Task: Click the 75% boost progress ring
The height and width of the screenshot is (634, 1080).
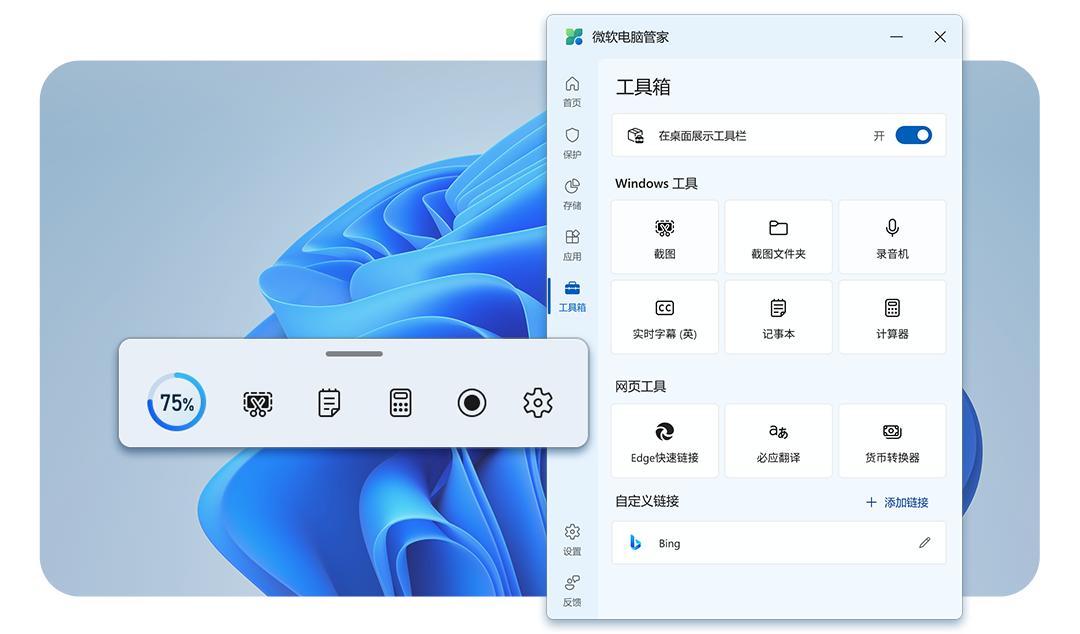Action: click(x=175, y=402)
